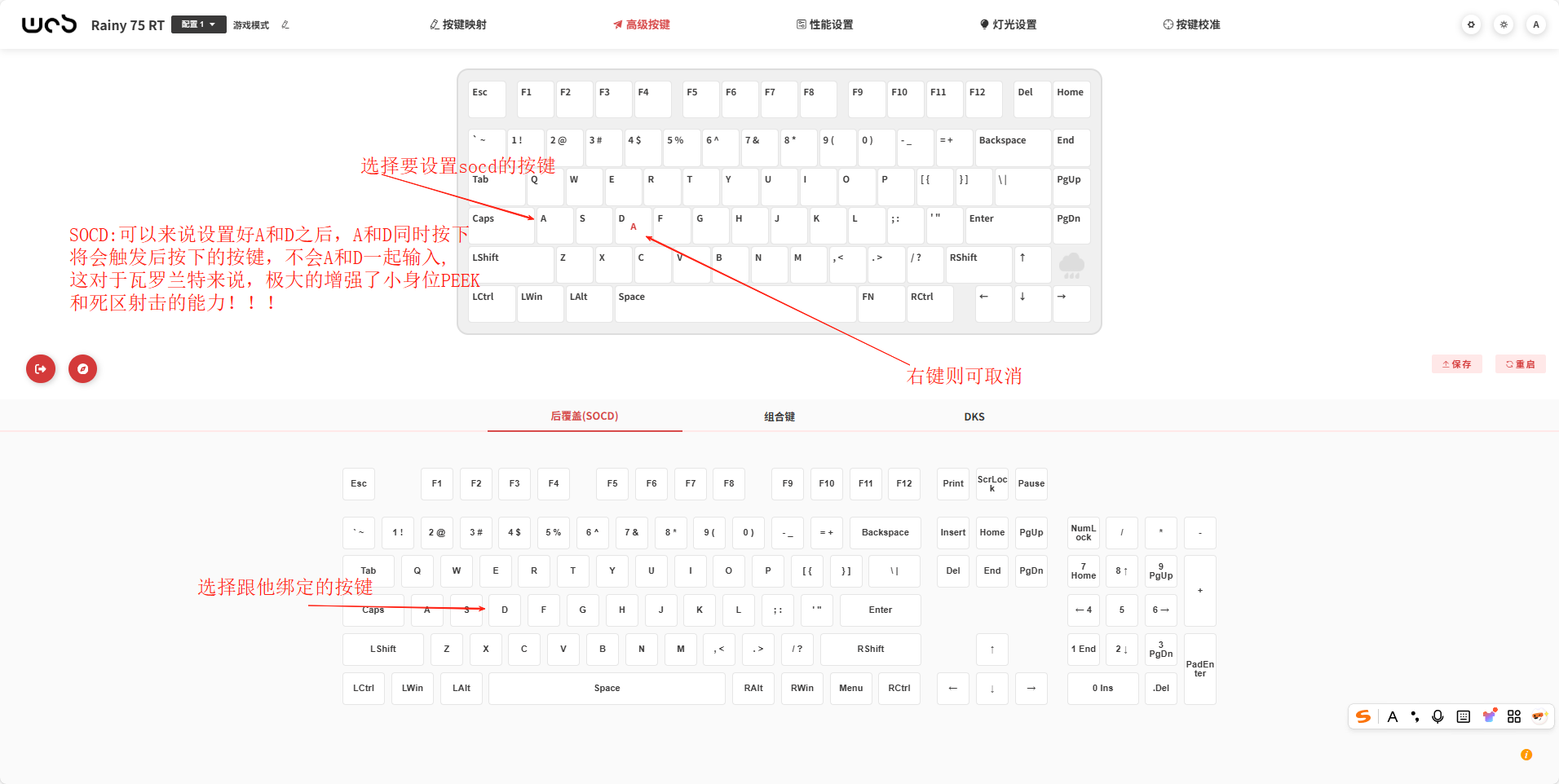Choose the bottom list down arrow key
The height and width of the screenshot is (784, 1559).
(x=992, y=689)
